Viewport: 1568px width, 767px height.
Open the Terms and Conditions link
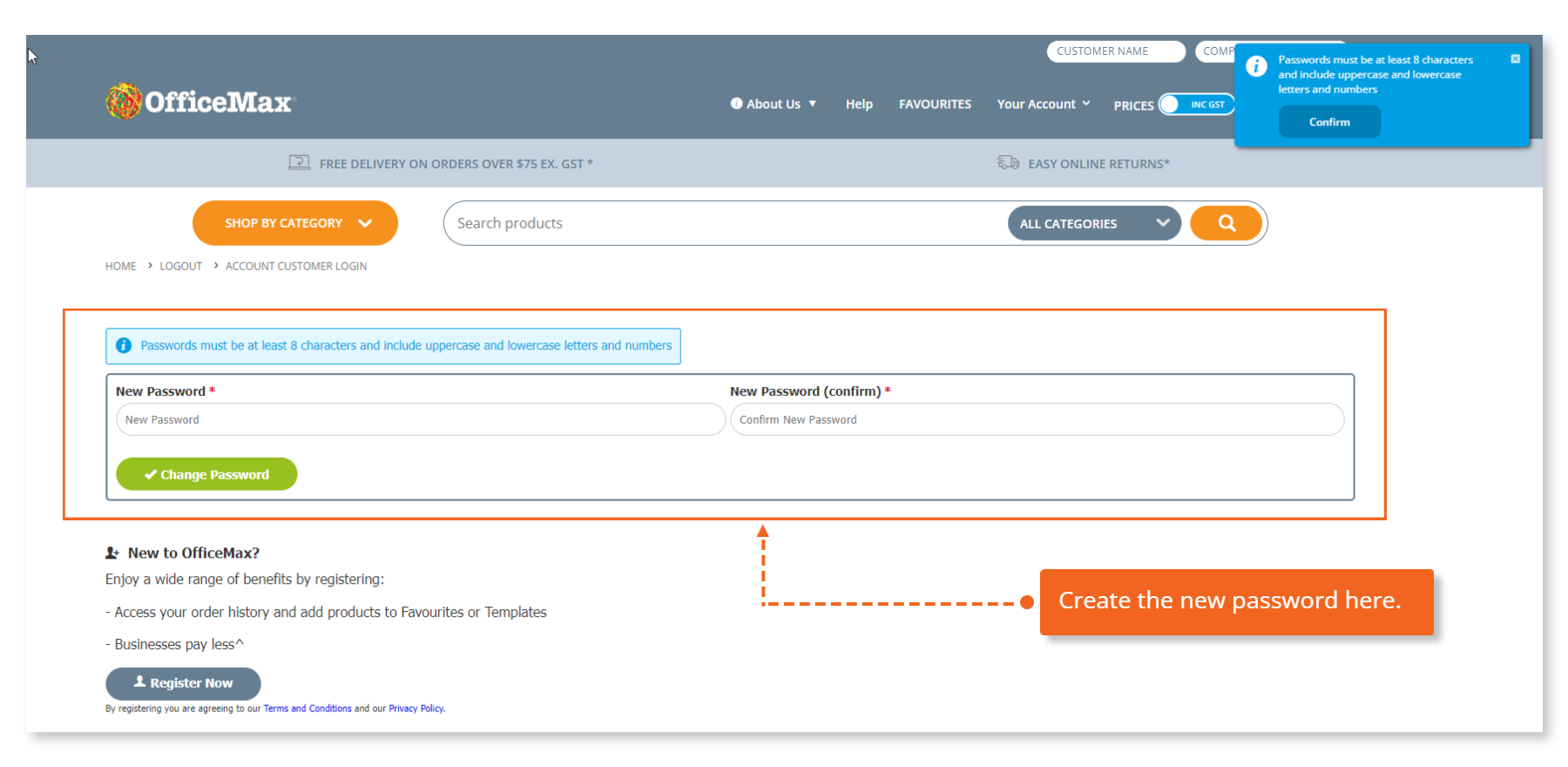pyautogui.click(x=308, y=709)
